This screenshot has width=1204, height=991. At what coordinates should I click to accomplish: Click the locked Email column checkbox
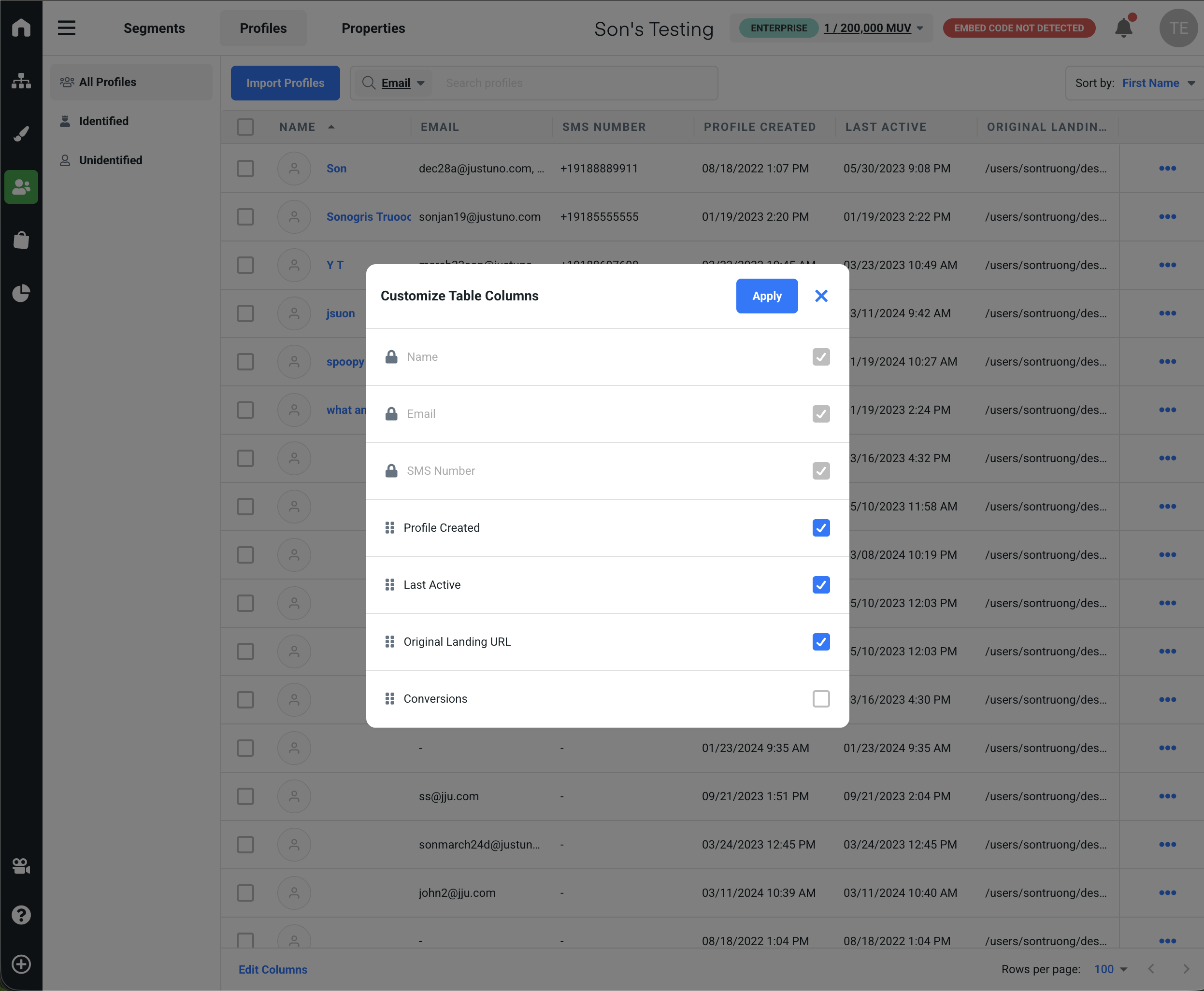click(x=821, y=414)
